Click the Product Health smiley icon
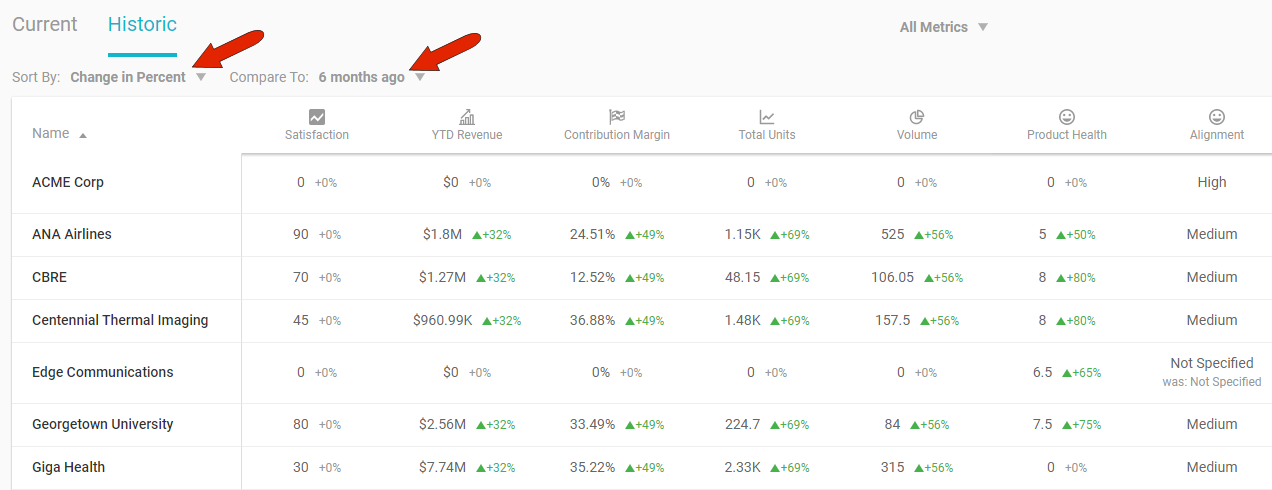 [1067, 117]
